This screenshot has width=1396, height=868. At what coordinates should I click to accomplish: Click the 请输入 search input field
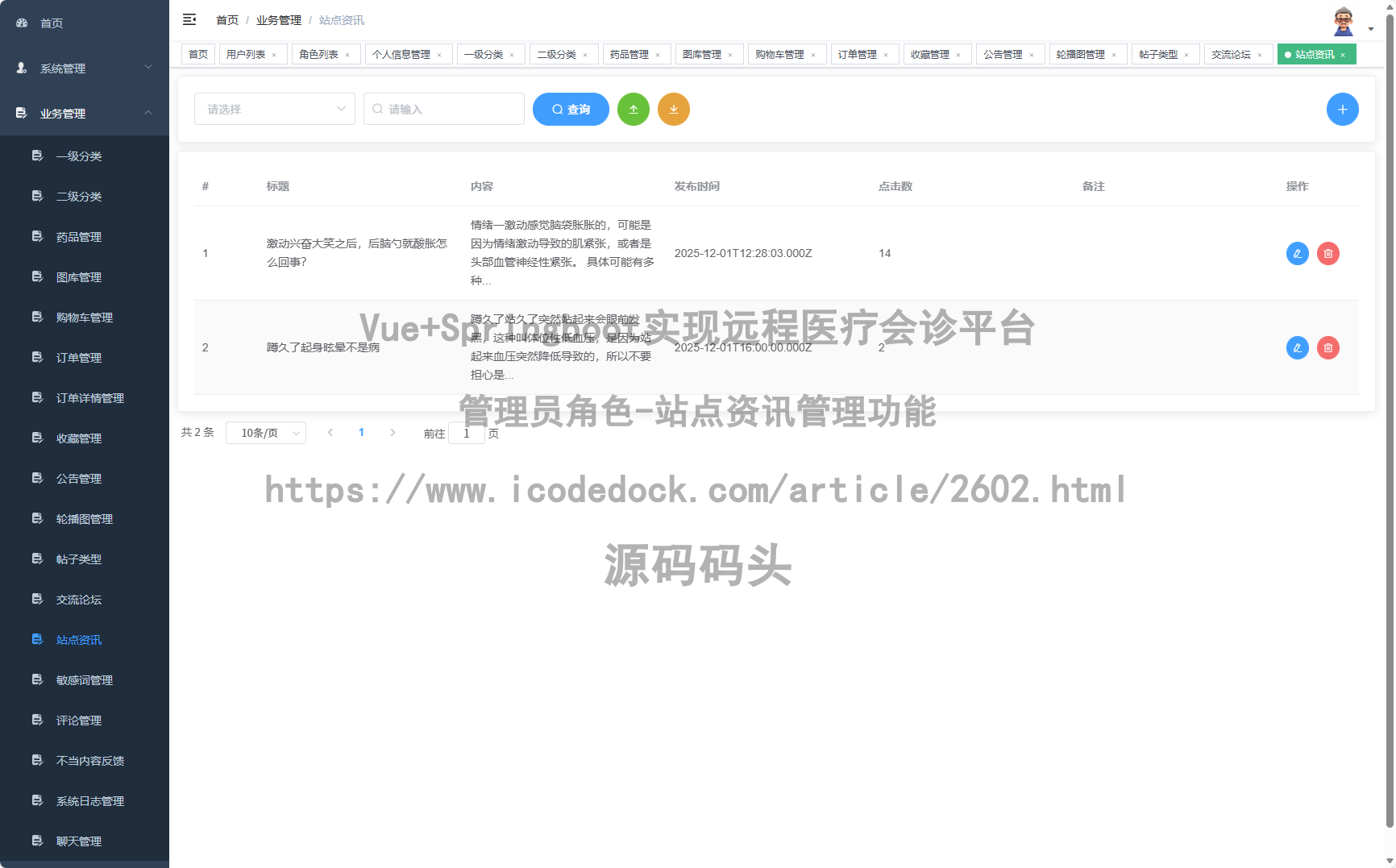coord(443,109)
